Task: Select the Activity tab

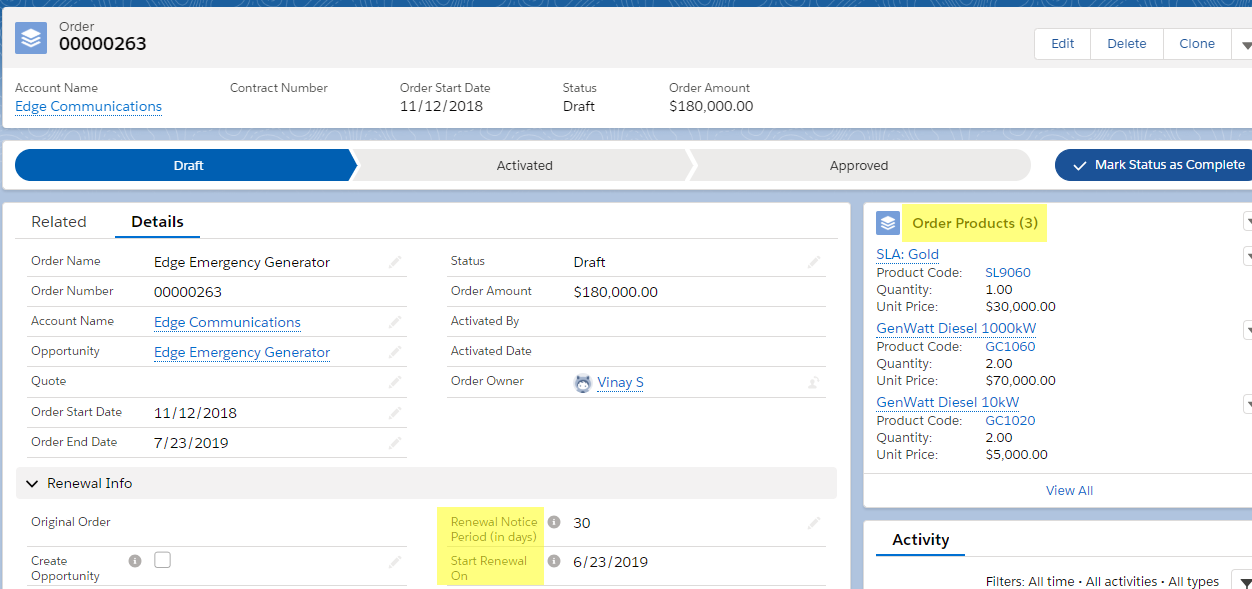Action: [920, 539]
